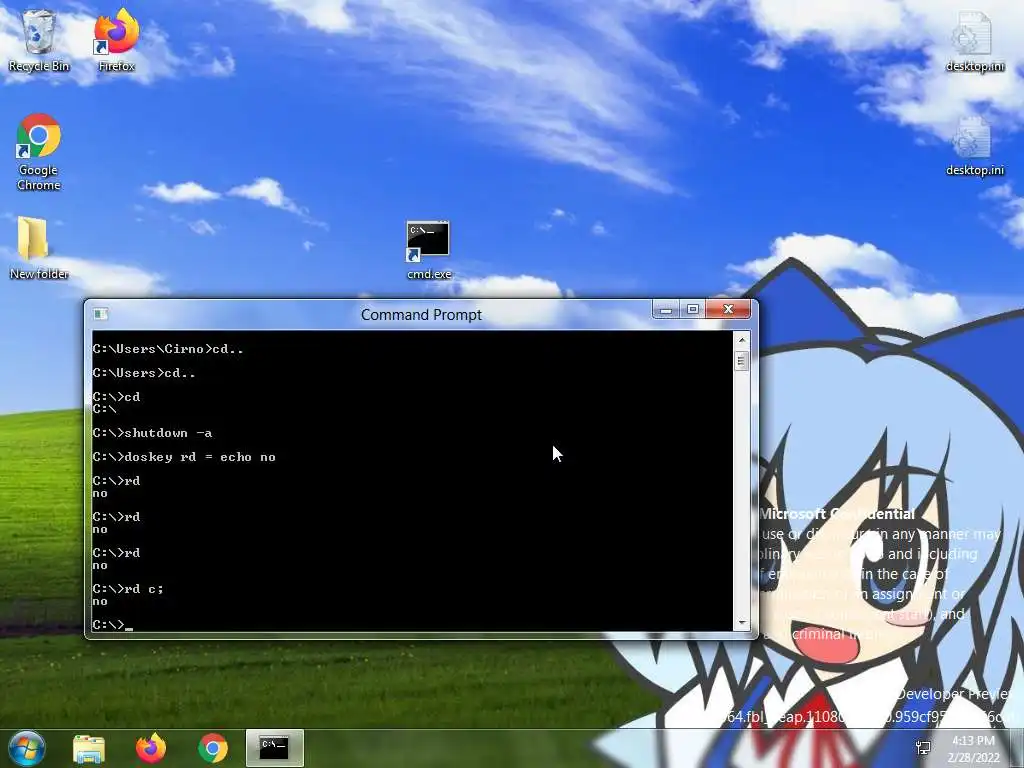Screen dimensions: 1024x768
Task: Click the Command Prompt scrollbar down arrow
Action: point(742,623)
